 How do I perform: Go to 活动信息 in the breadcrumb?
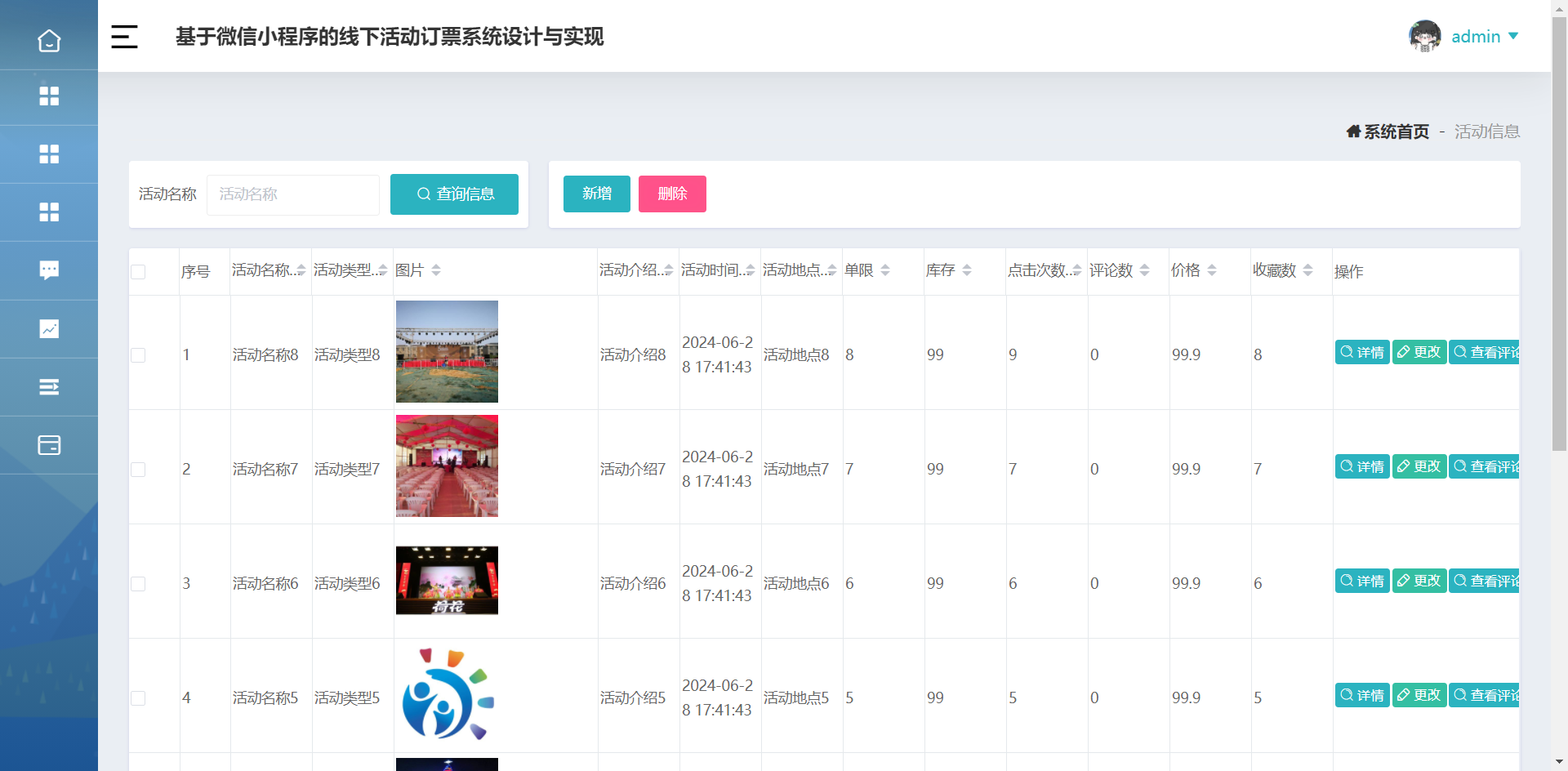(1486, 131)
